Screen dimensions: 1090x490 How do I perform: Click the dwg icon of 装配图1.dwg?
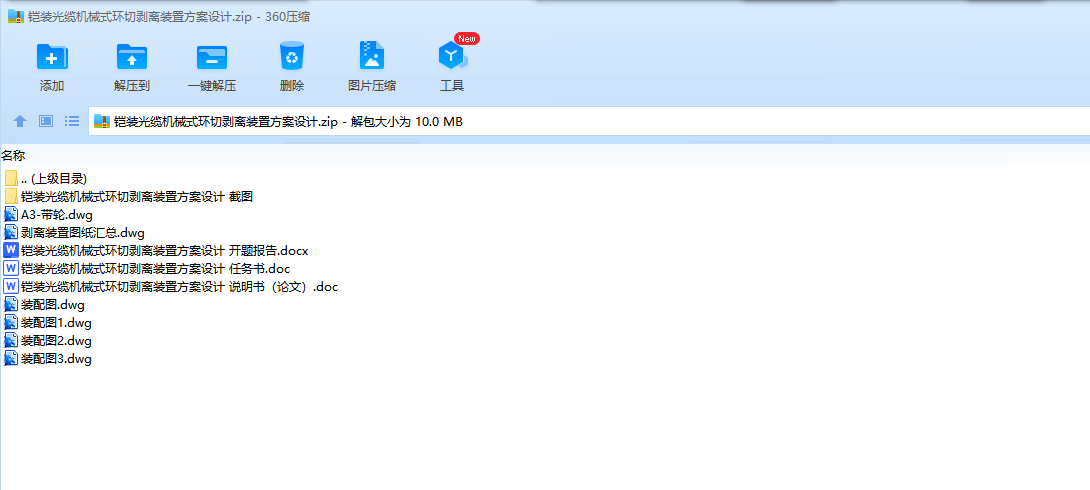[x=11, y=322]
